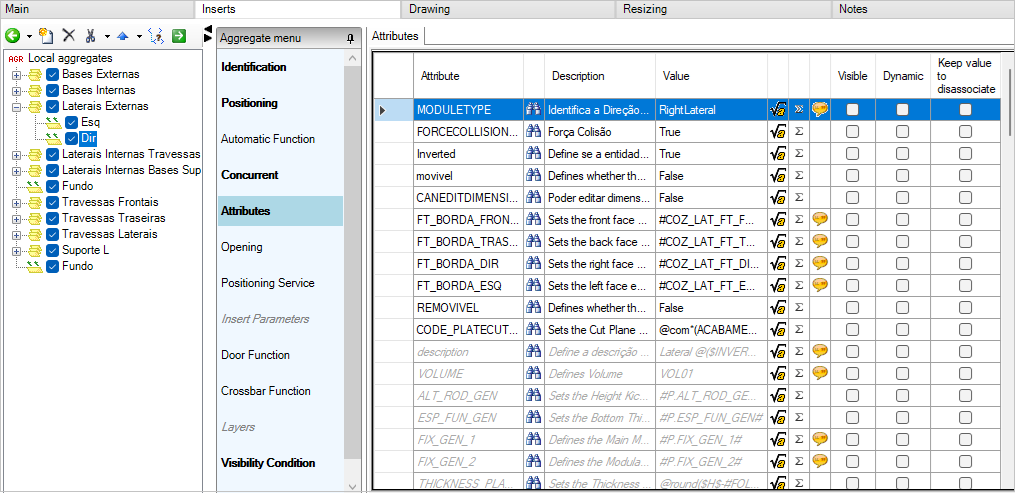Click the green forward arrow square icon
Image resolution: width=1015 pixels, height=493 pixels.
[179, 36]
